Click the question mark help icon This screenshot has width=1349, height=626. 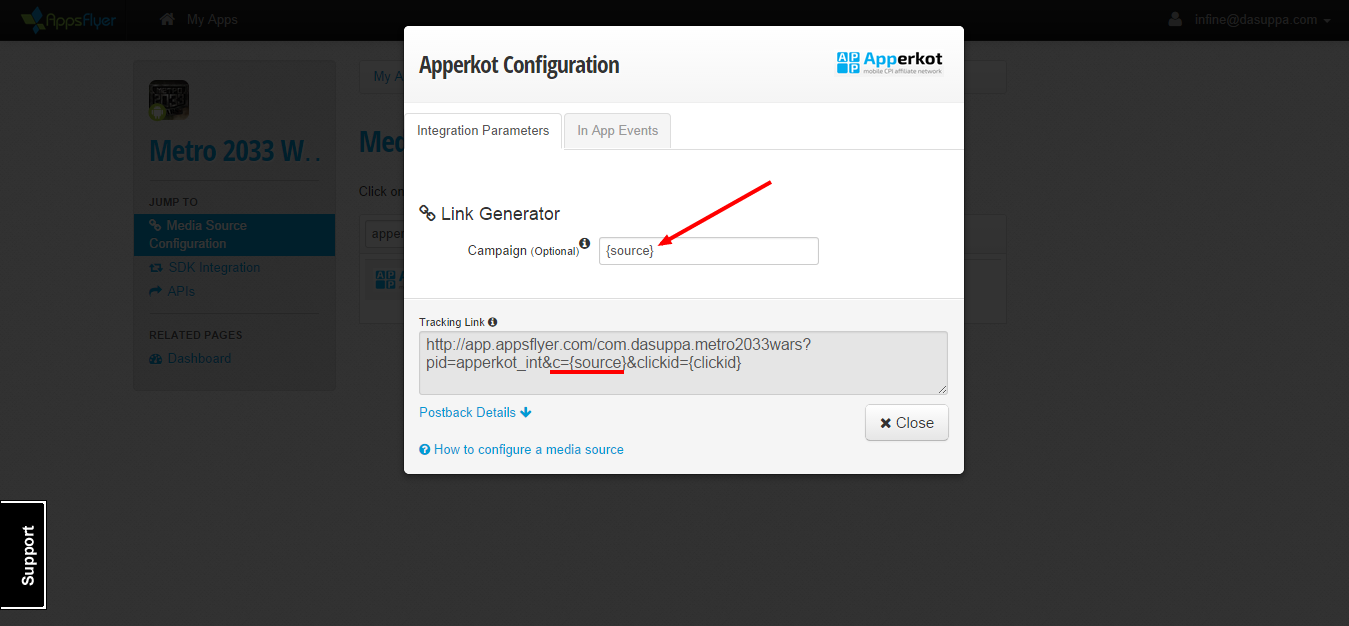(425, 450)
